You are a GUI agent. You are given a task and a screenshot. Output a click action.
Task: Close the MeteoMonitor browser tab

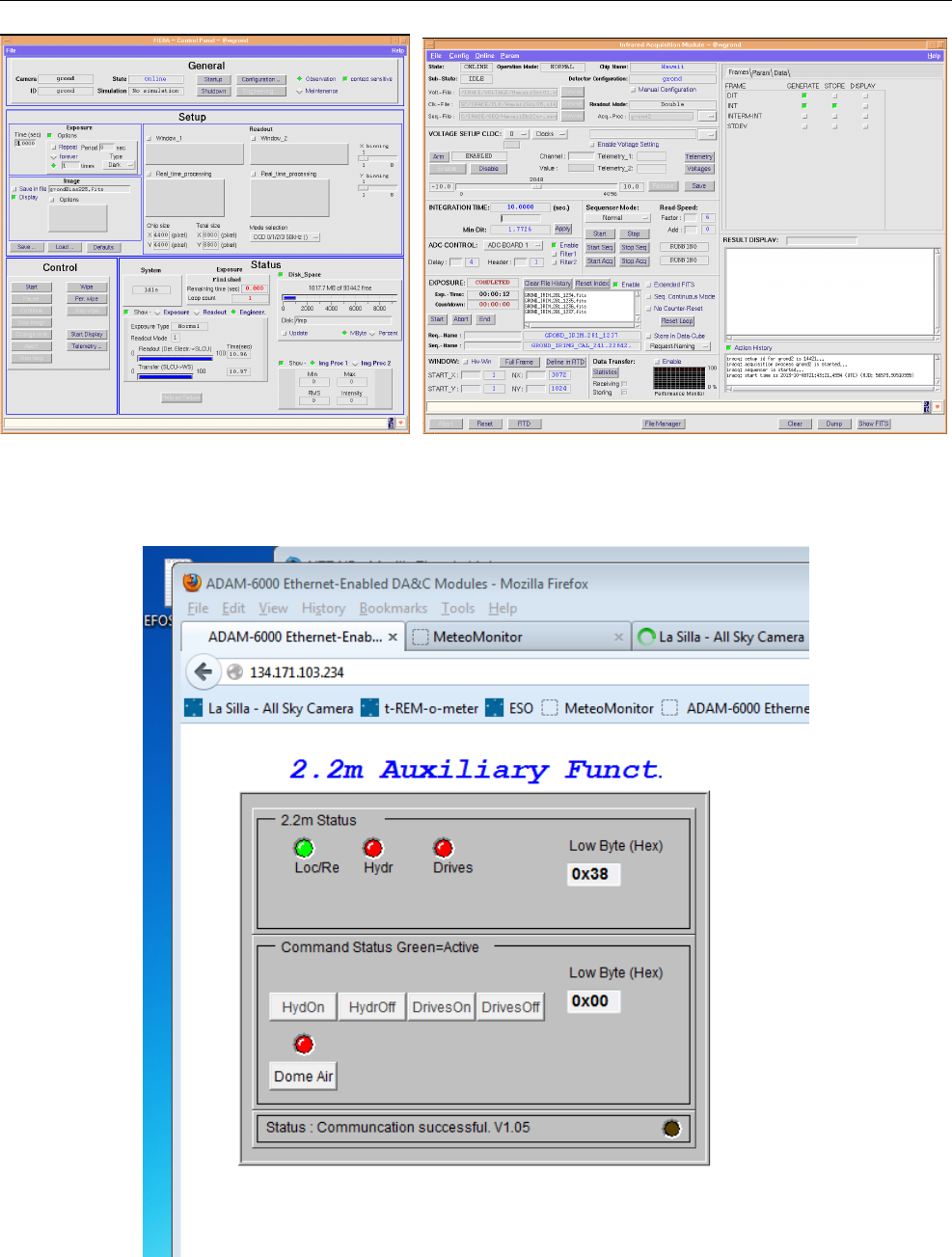(x=619, y=638)
